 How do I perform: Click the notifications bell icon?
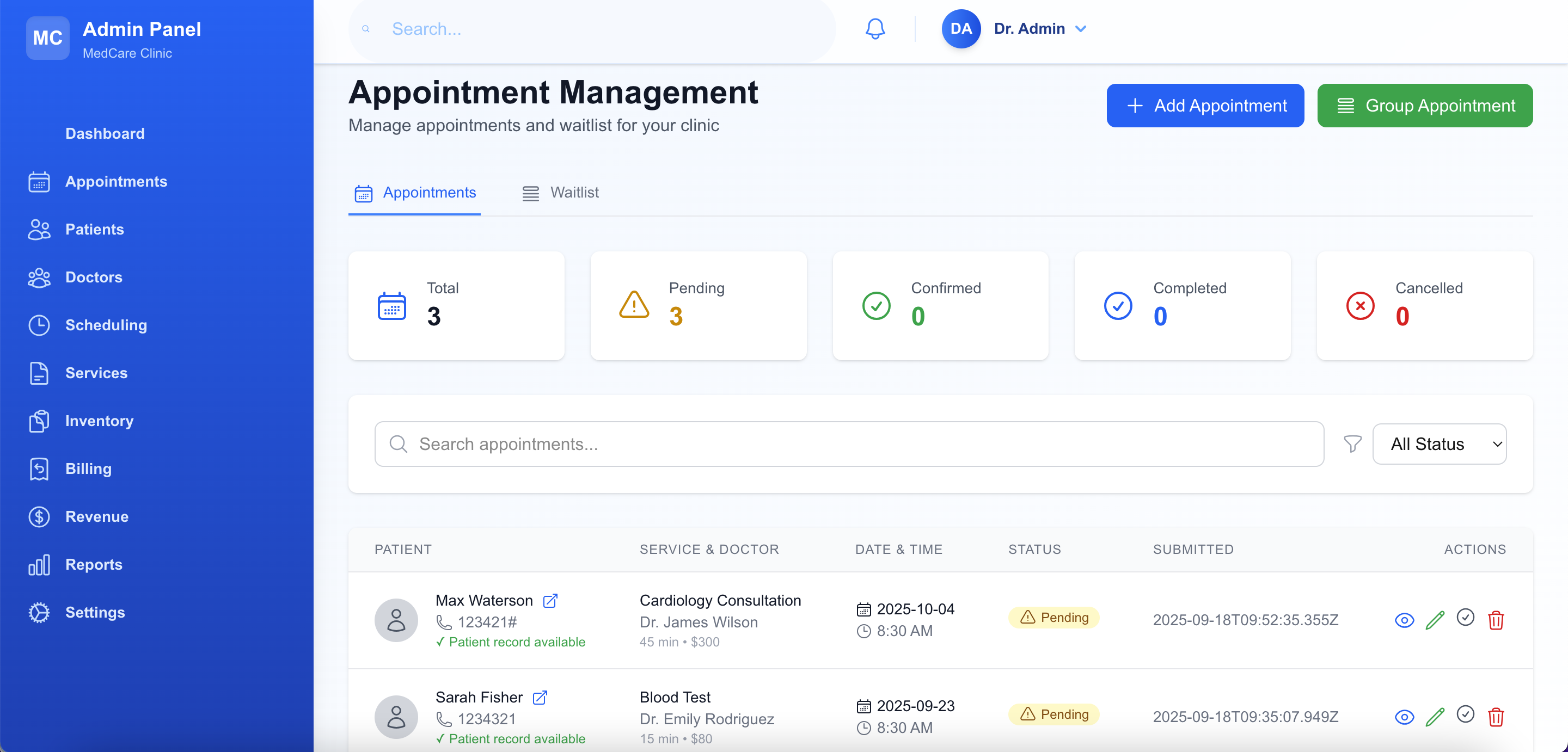pos(875,29)
